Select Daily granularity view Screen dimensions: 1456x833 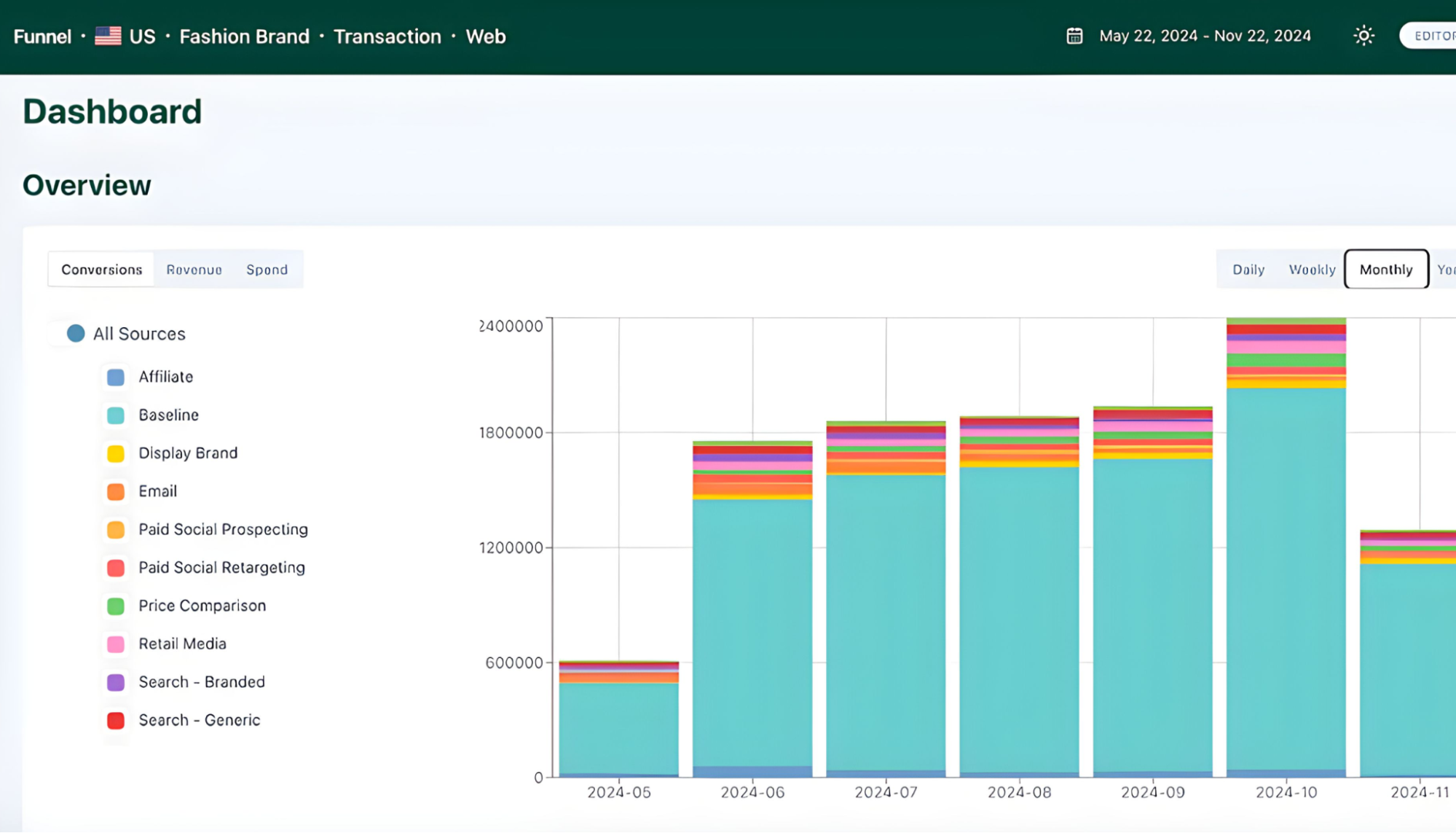pyautogui.click(x=1248, y=269)
